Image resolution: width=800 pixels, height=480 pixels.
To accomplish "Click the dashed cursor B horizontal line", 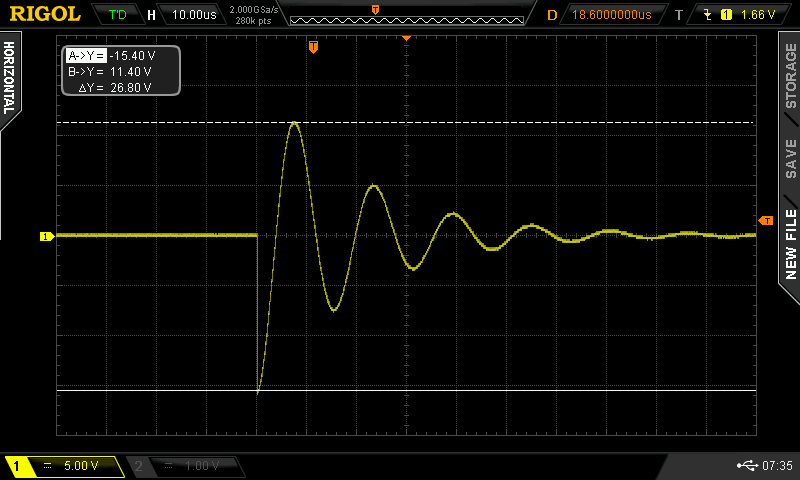I will [x=406, y=122].
